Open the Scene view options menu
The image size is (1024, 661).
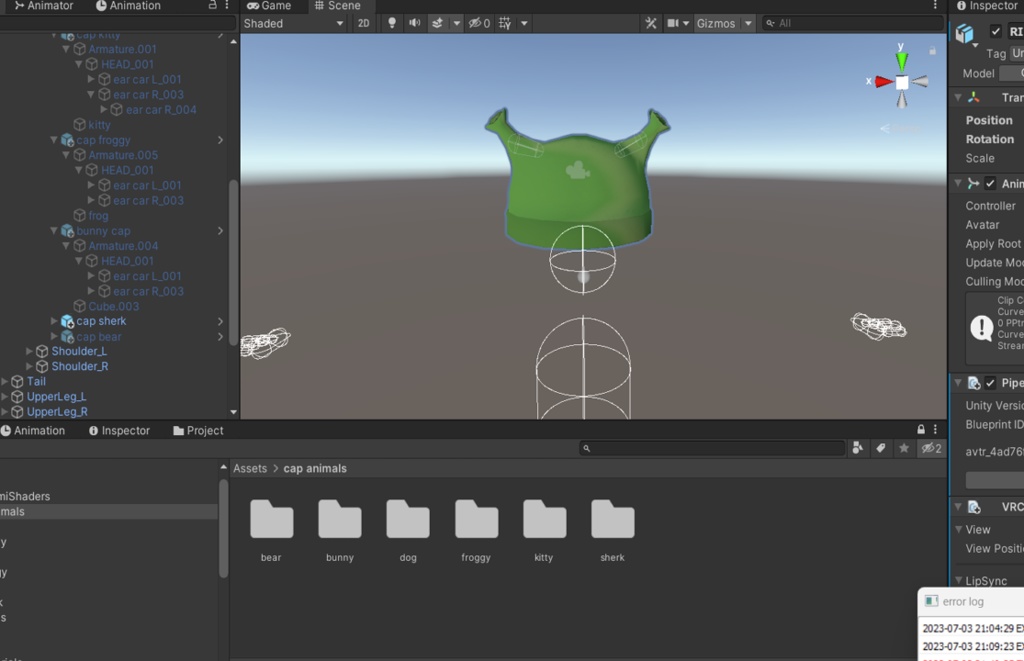pos(935,5)
